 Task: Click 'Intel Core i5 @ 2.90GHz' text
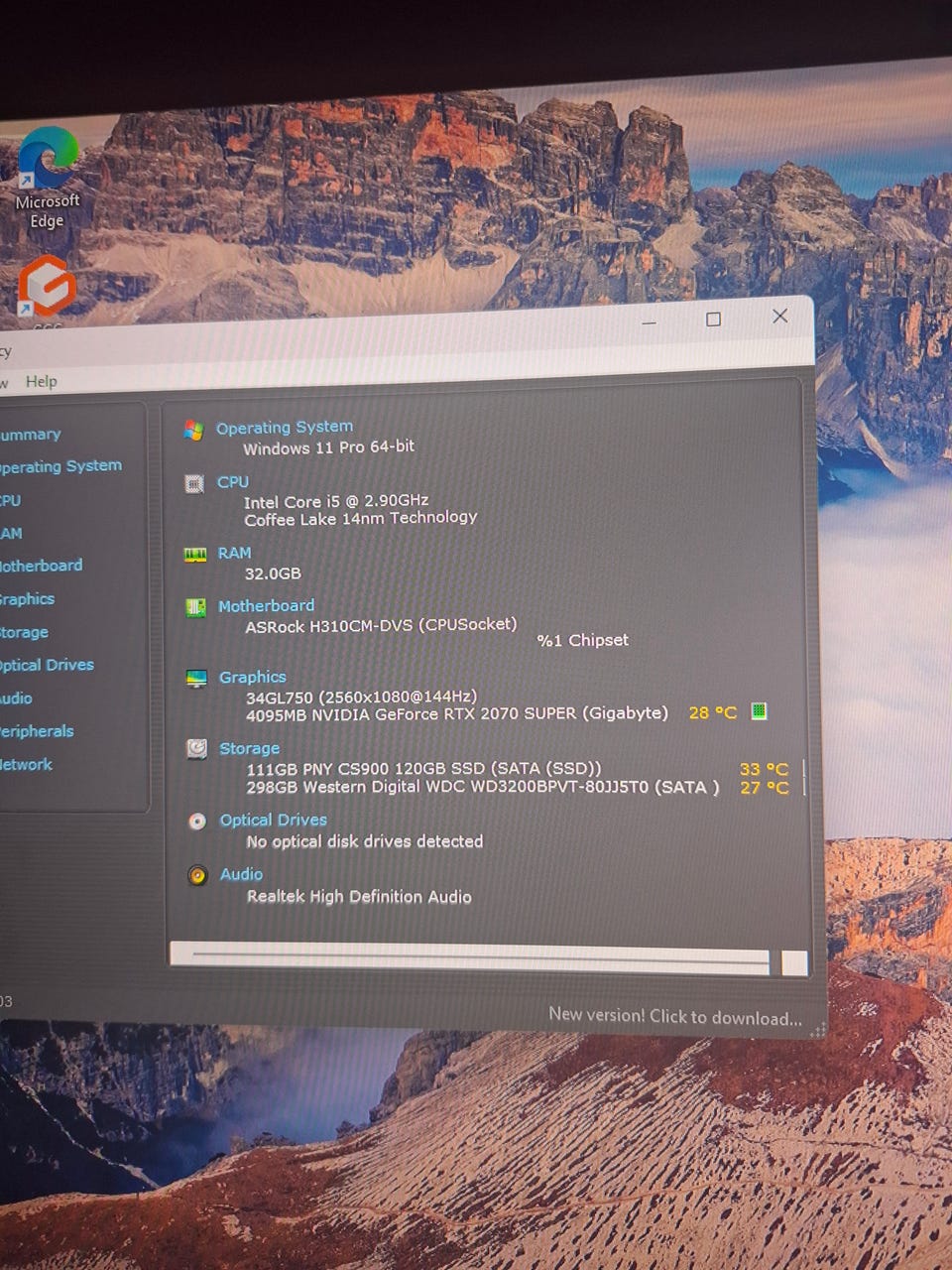(x=336, y=501)
